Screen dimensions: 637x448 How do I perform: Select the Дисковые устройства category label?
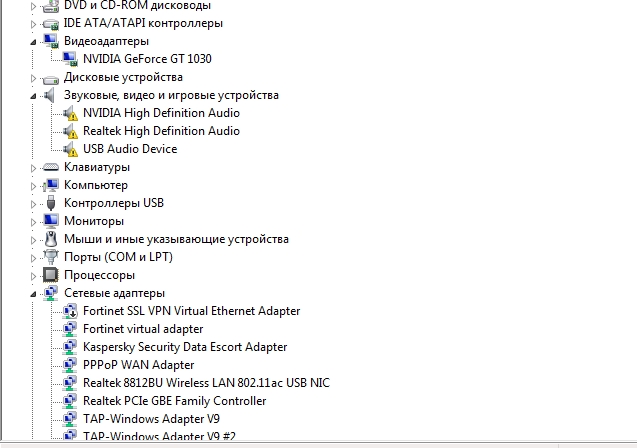pyautogui.click(x=123, y=77)
